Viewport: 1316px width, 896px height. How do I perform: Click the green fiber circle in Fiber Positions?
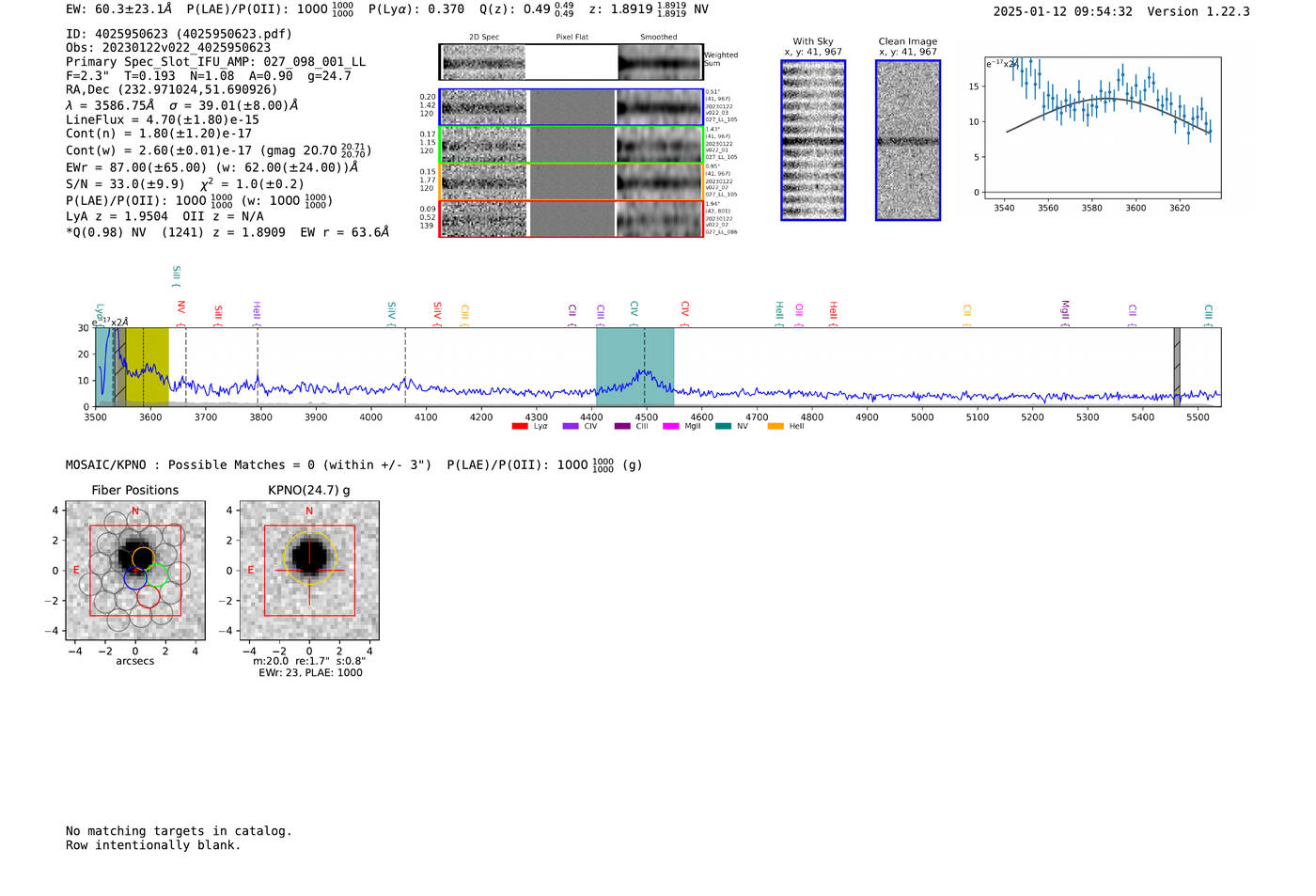156,574
